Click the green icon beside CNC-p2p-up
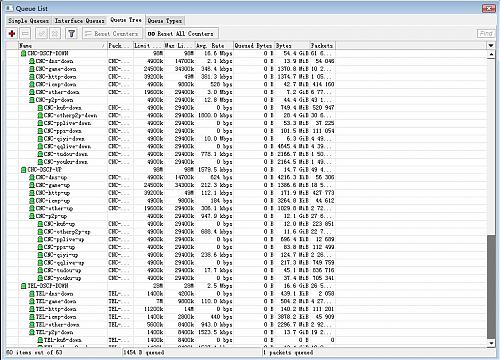This screenshot has height=360, width=500. (32, 216)
